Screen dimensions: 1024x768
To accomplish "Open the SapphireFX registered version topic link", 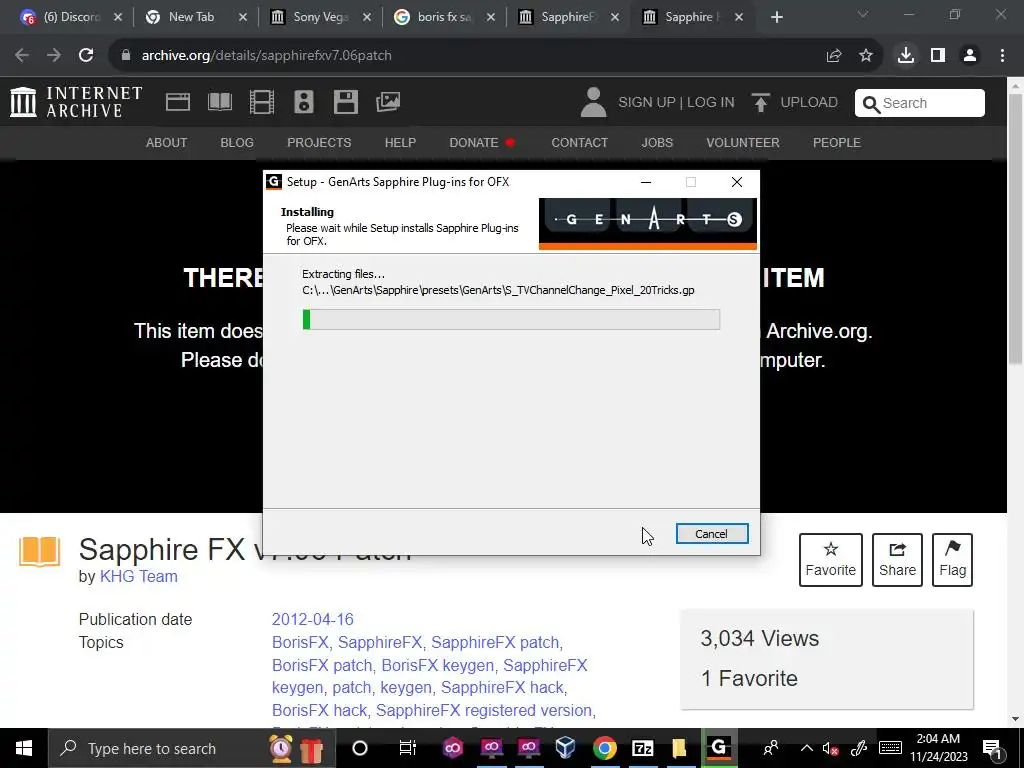I will click(x=484, y=710).
